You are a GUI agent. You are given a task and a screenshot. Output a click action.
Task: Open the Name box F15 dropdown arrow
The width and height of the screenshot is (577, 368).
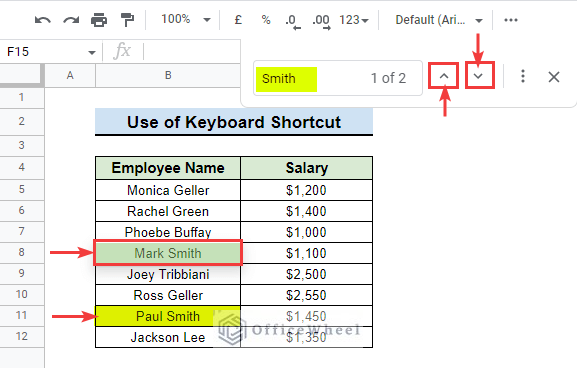92,53
